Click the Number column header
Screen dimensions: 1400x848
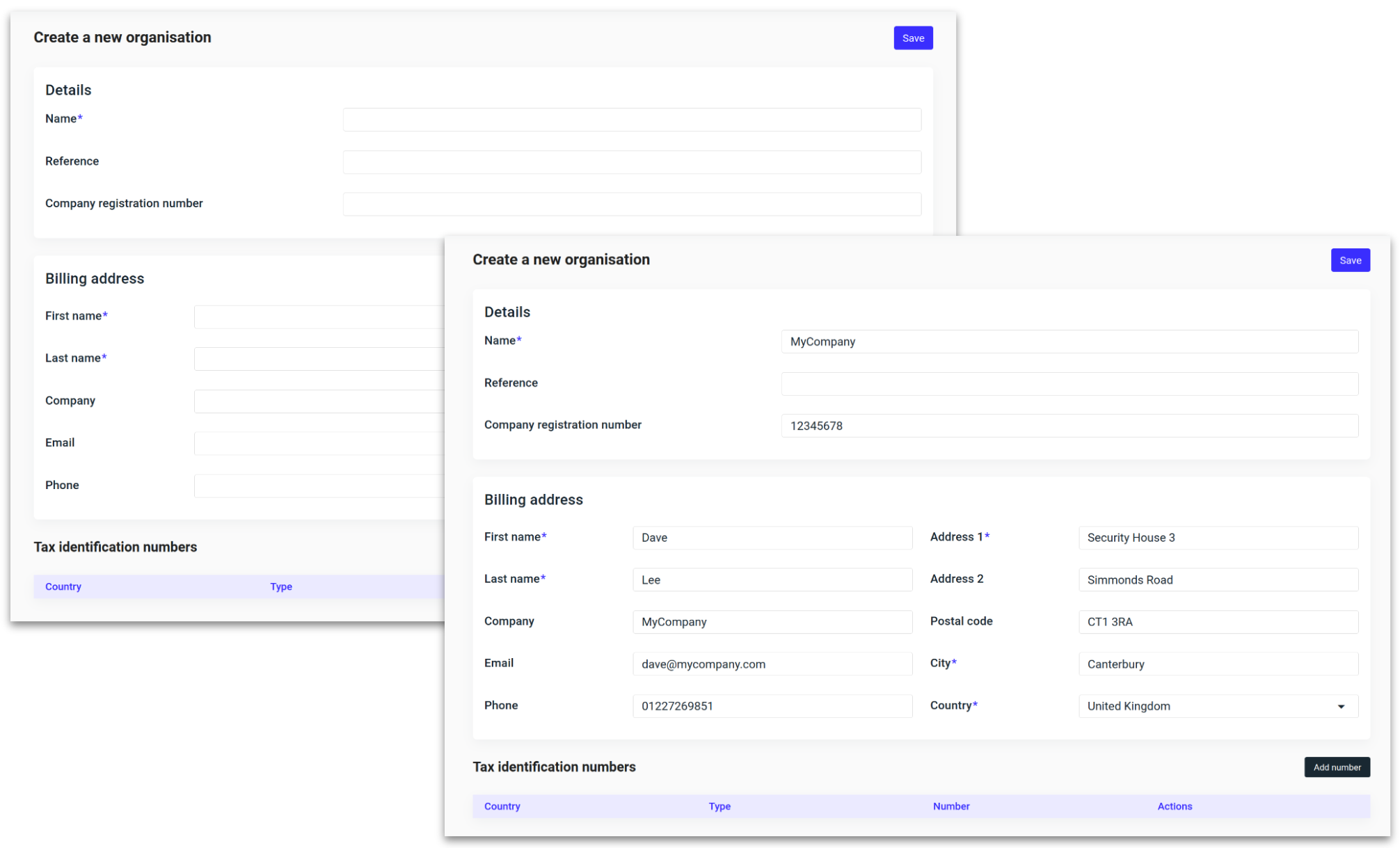pos(951,806)
